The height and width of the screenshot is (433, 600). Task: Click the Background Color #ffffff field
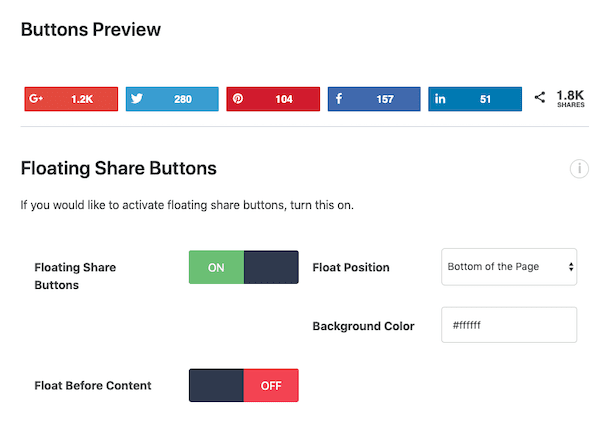click(509, 325)
